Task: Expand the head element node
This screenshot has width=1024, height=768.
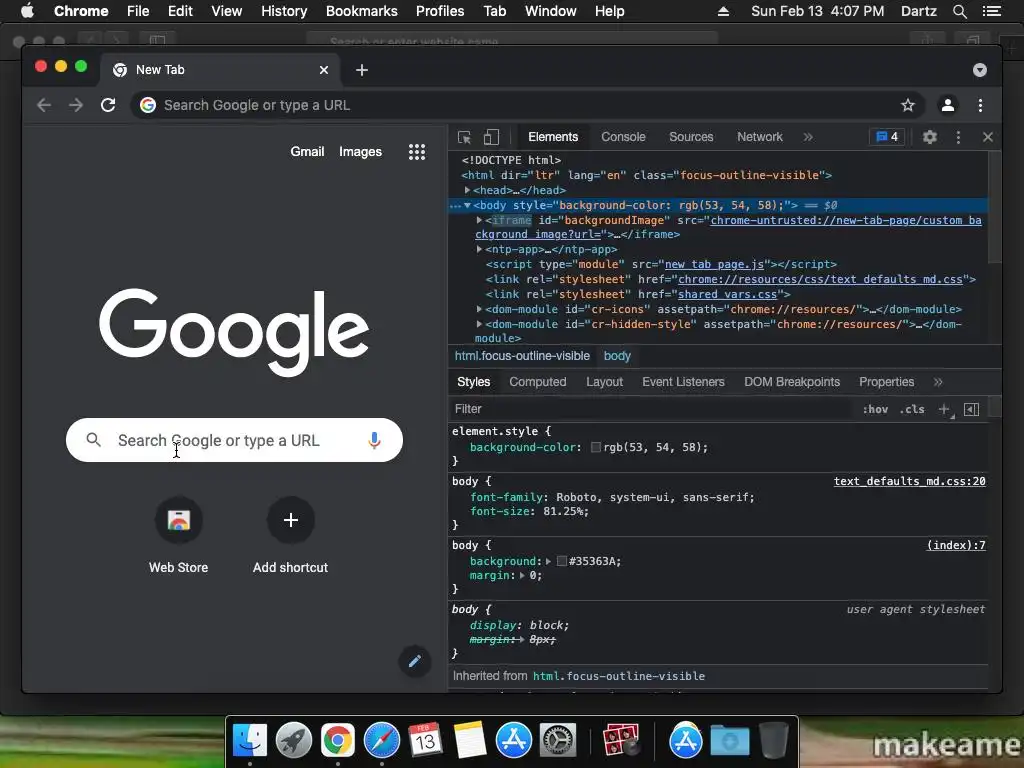Action: click(x=467, y=190)
